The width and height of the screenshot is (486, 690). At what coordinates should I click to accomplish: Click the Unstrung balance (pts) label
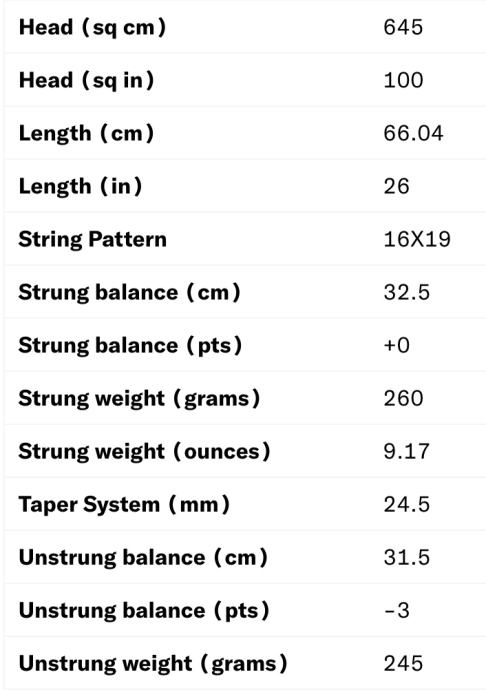pos(144,611)
